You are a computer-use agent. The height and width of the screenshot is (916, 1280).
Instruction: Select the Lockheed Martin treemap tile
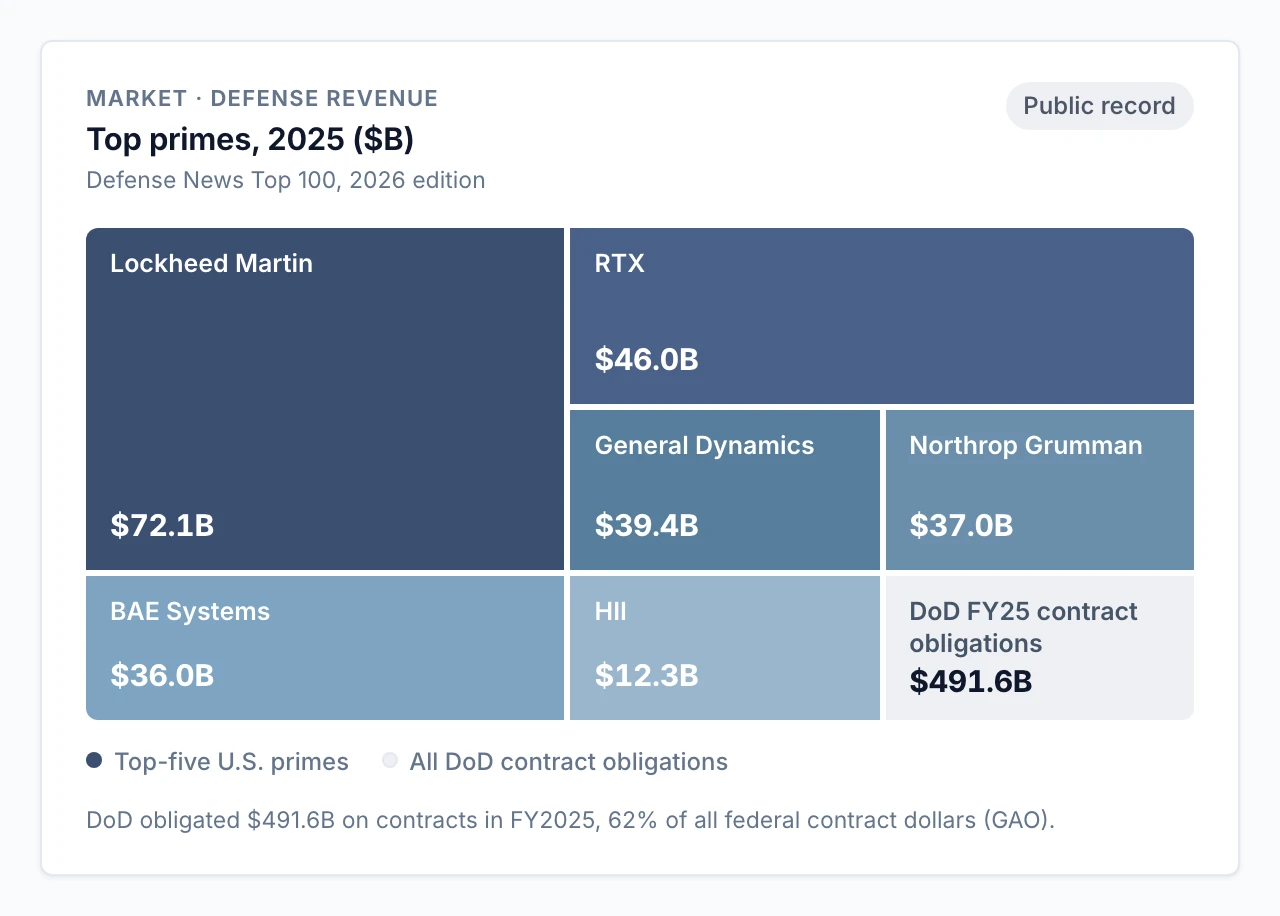pyautogui.click(x=325, y=399)
